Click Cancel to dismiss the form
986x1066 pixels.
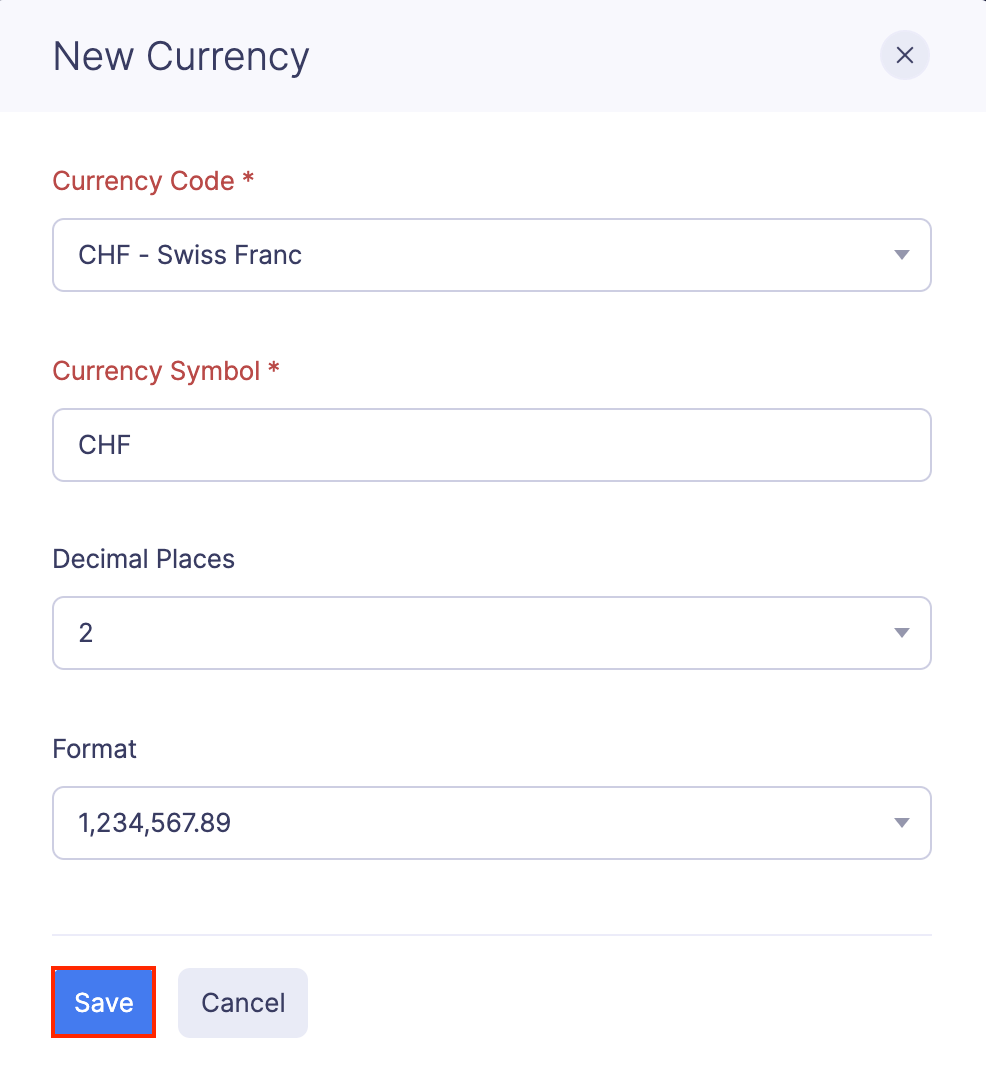tap(243, 1002)
